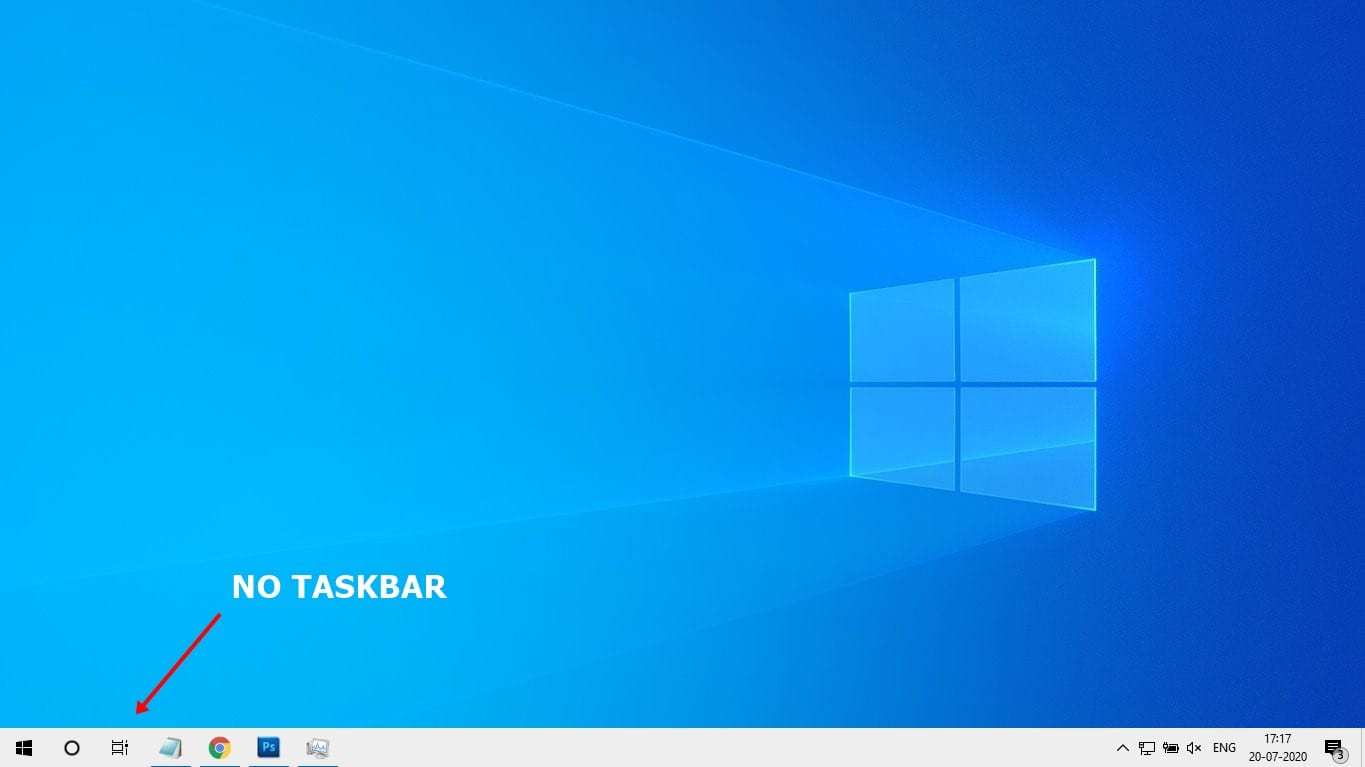Open the image viewer app on taskbar

[318, 748]
